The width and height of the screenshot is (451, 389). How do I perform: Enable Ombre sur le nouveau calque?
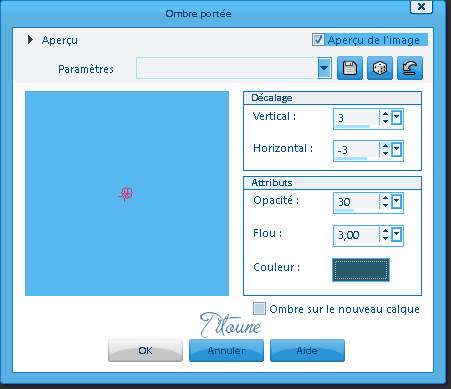[x=259, y=308]
